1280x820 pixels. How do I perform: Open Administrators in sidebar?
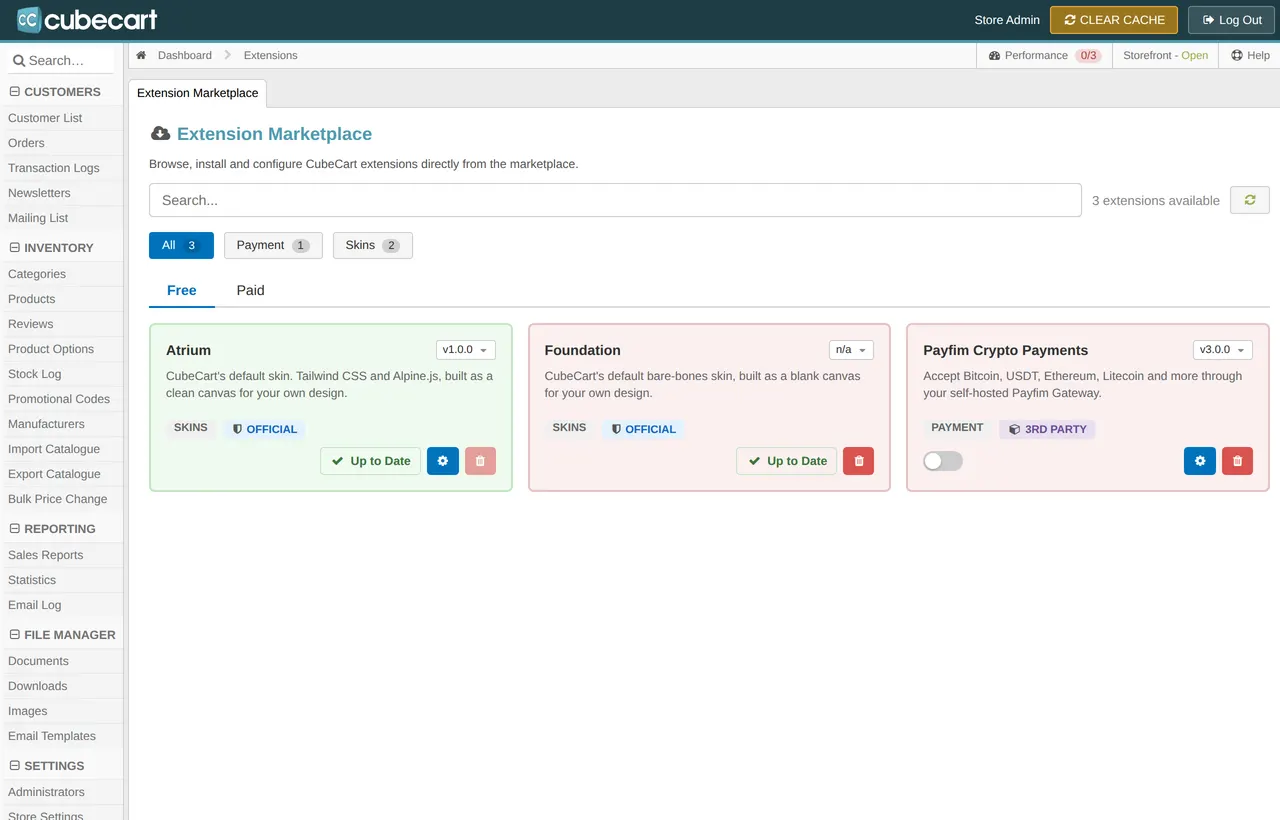[x=46, y=792]
